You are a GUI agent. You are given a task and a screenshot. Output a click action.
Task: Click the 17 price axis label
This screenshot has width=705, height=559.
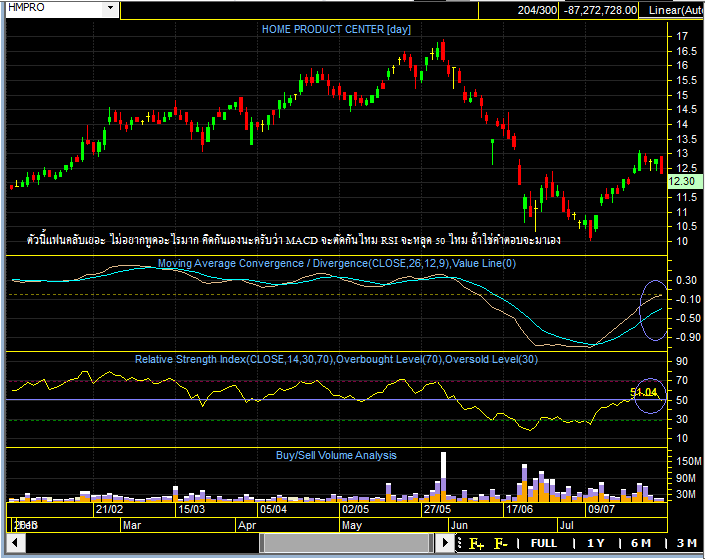pos(682,36)
